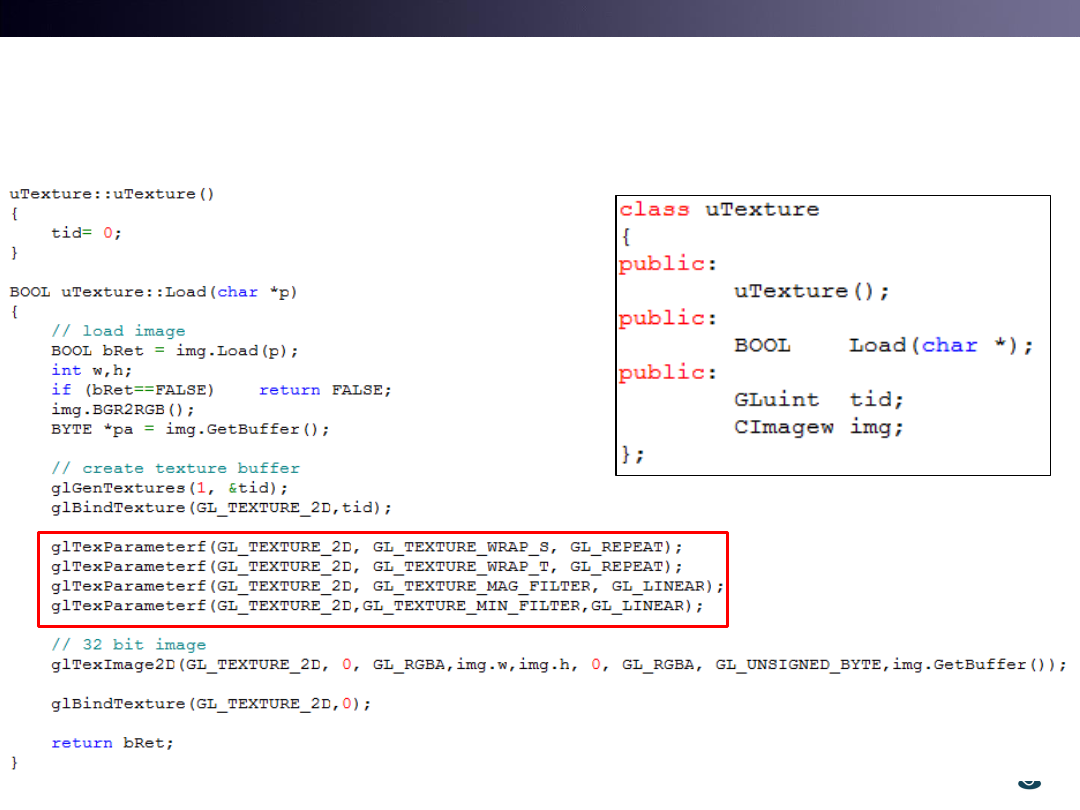
Task: Select the GL_TEXTURE_WRAP_T parameter line
Action: point(367,566)
